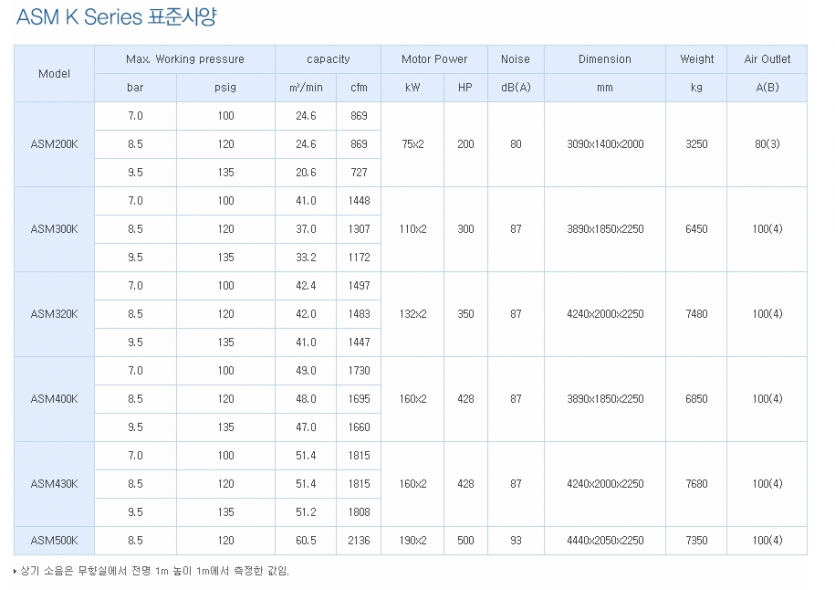Click the 'Dimension' column header

(605, 59)
